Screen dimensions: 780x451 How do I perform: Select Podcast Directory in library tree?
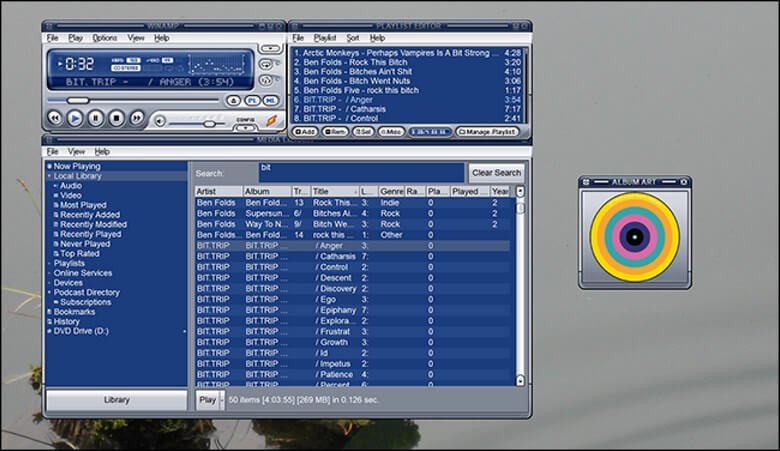click(x=87, y=292)
